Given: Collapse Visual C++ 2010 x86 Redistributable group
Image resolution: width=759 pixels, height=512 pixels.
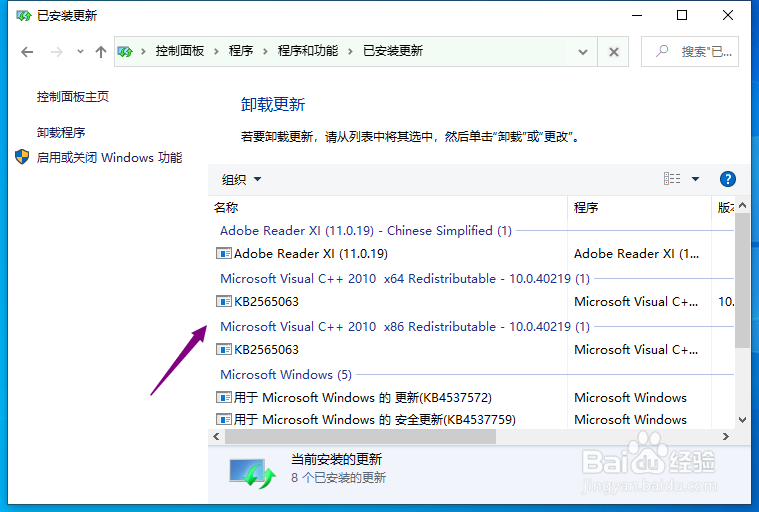Looking at the screenshot, I should click(405, 327).
